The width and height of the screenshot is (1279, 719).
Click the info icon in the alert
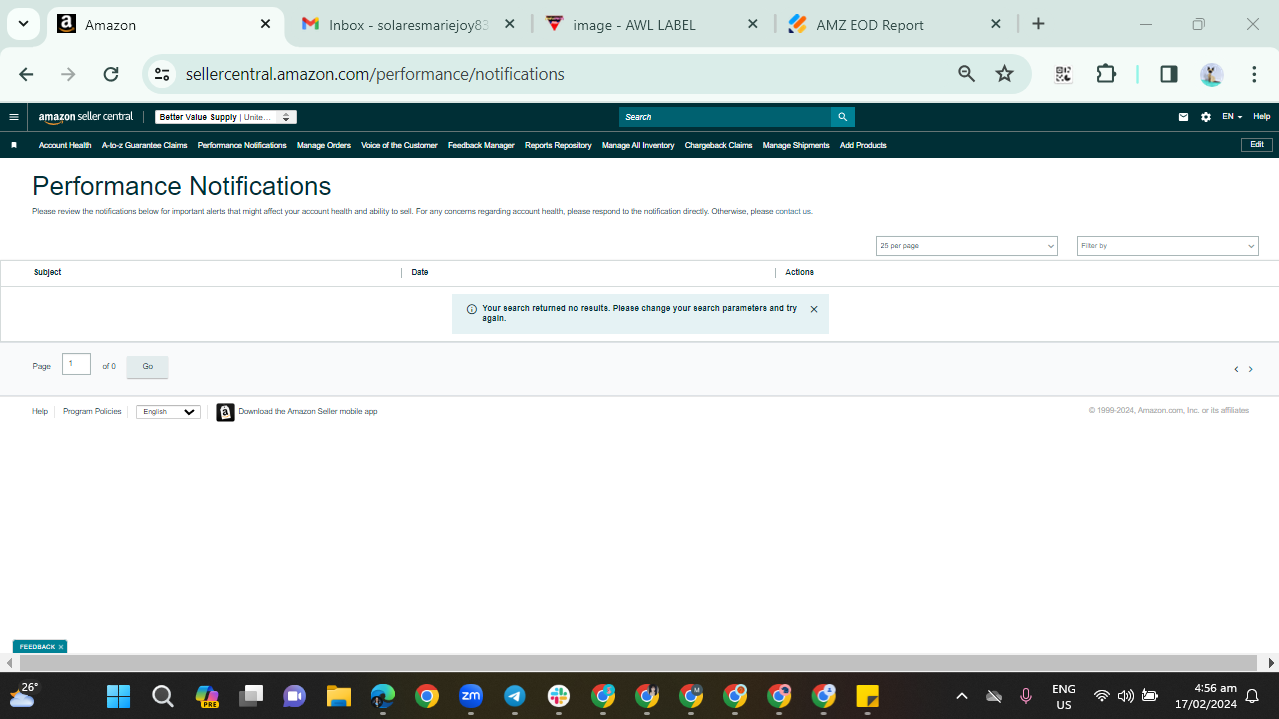472,309
